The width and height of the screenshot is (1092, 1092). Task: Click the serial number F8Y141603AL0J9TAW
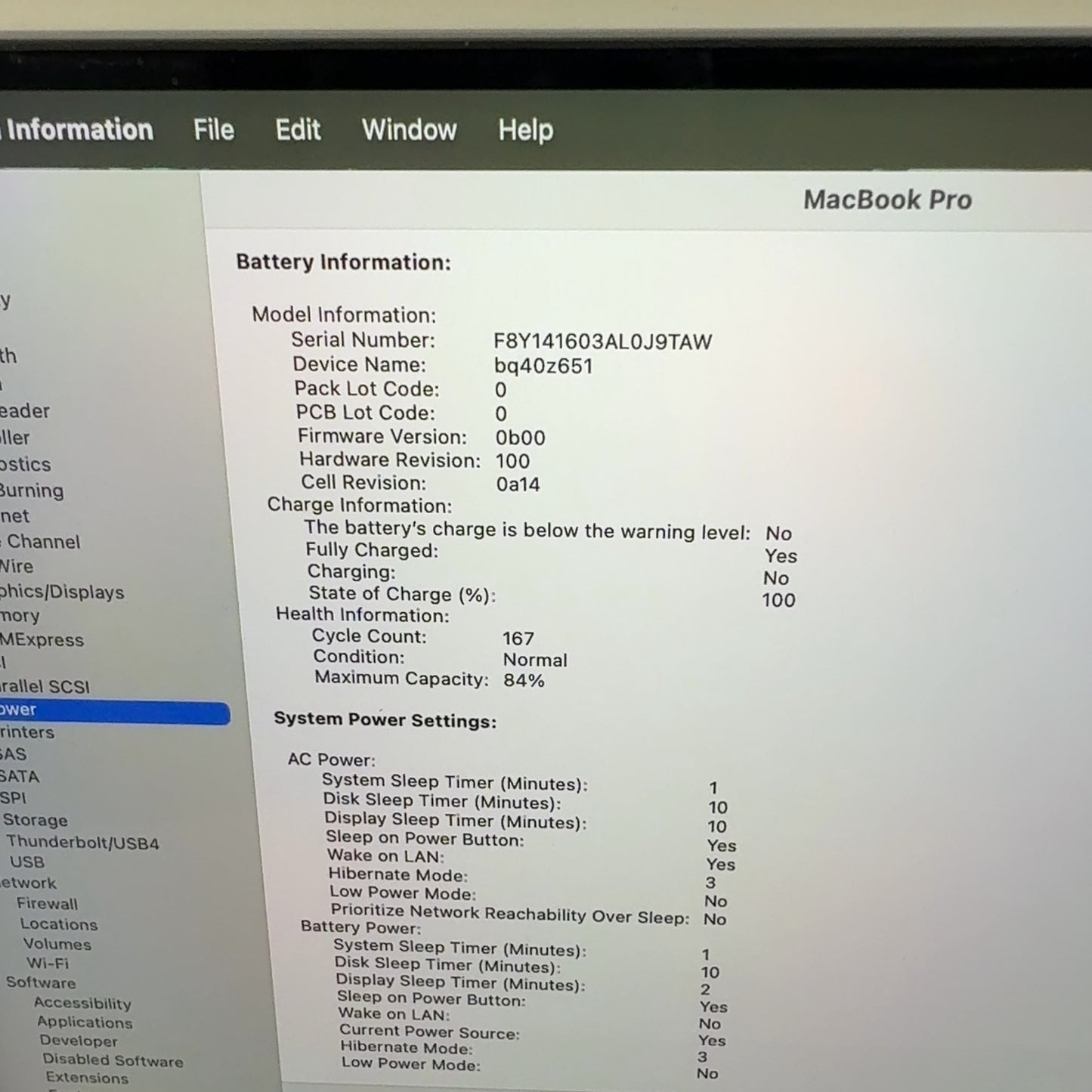tap(602, 342)
